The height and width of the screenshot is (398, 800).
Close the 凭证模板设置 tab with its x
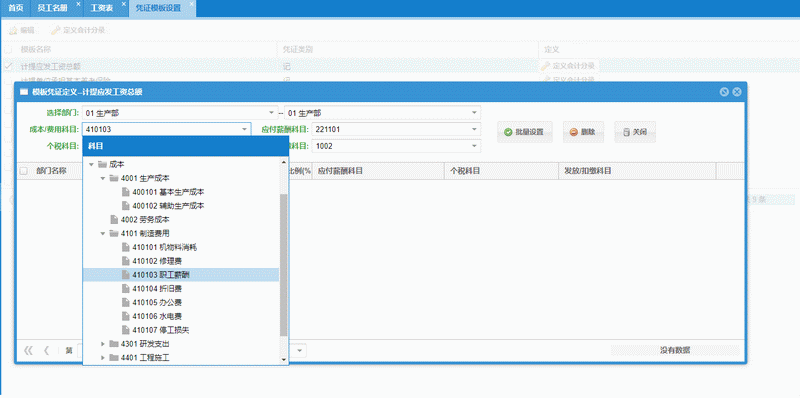(x=191, y=4)
